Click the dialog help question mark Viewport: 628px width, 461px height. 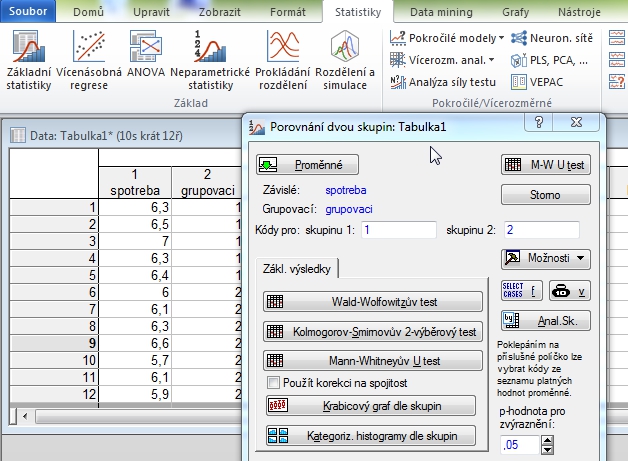click(539, 122)
